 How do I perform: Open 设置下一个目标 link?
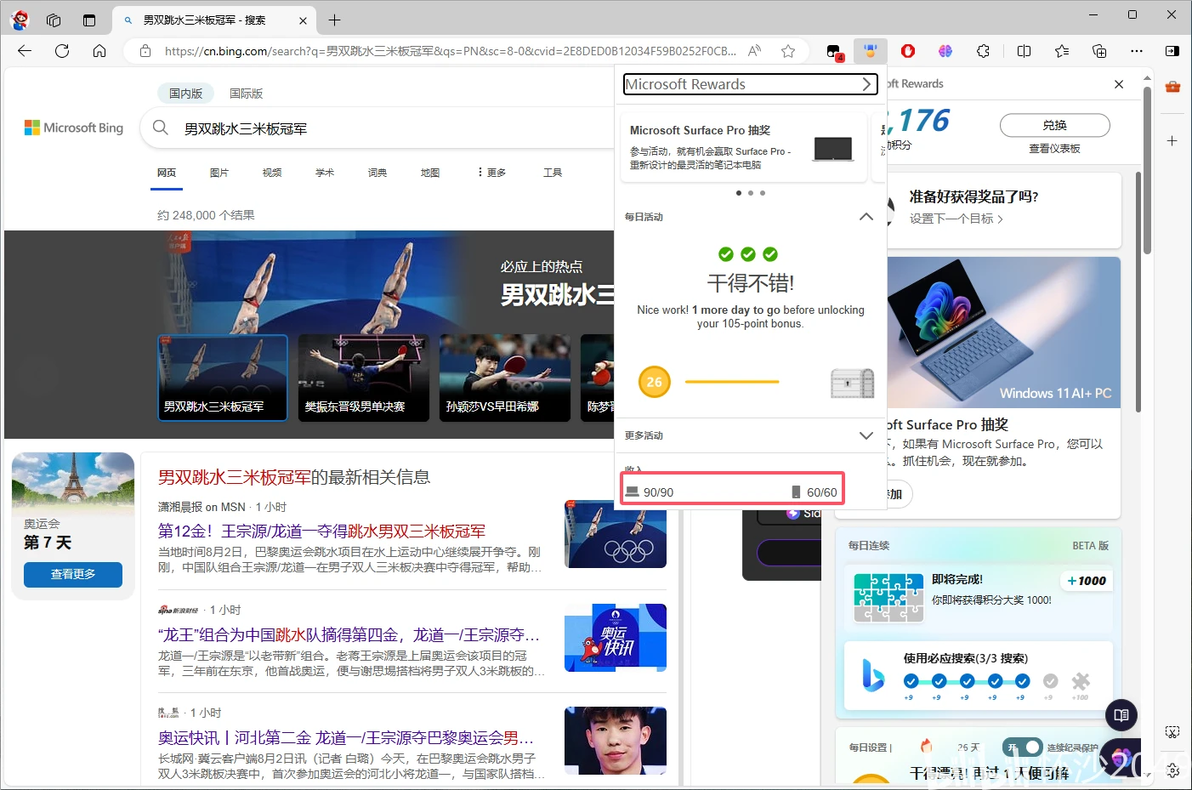(x=956, y=218)
